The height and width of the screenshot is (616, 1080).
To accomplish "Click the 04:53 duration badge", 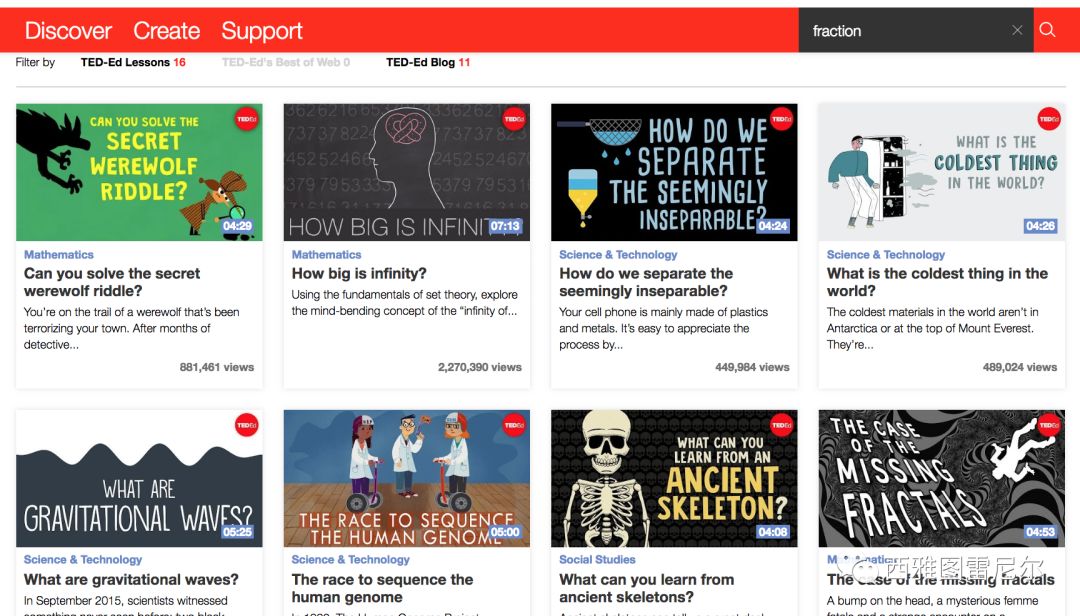I will (1040, 532).
